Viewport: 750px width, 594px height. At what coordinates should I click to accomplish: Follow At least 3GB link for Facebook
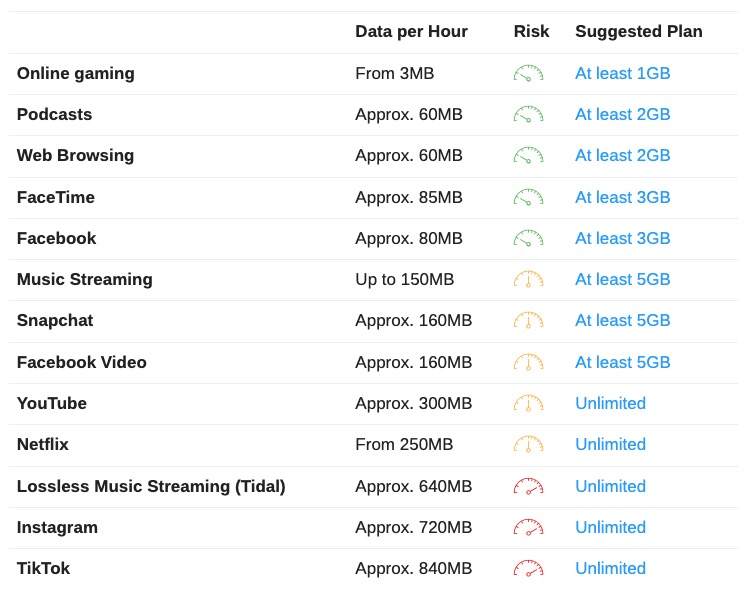point(622,238)
